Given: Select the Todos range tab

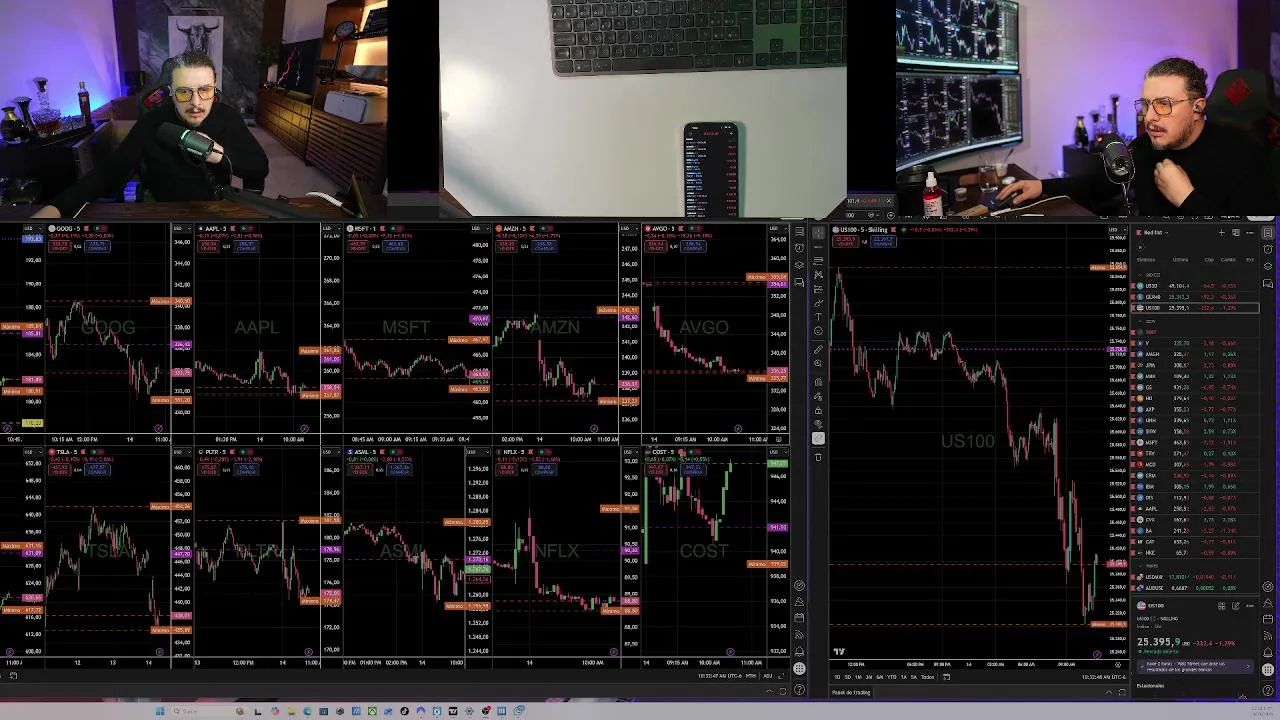Looking at the screenshot, I should click(x=928, y=677).
